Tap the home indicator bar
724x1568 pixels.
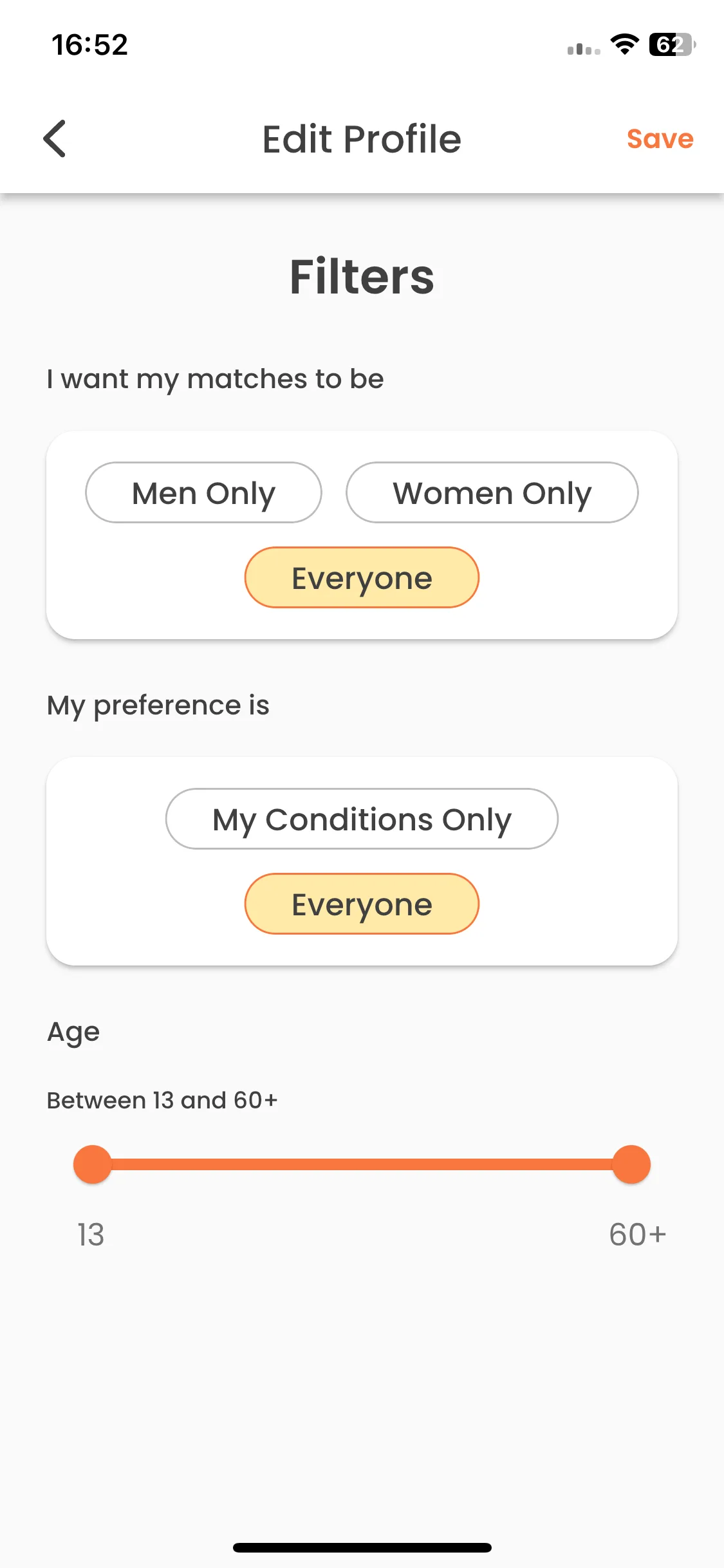pos(362,1547)
